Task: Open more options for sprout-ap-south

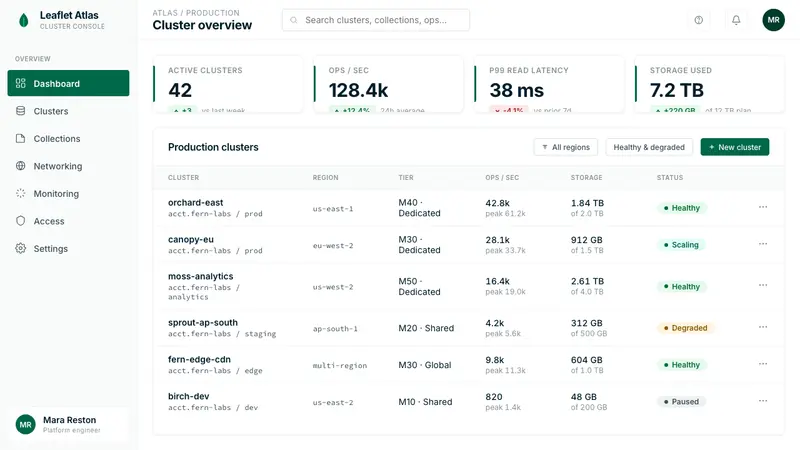Action: [x=763, y=327]
